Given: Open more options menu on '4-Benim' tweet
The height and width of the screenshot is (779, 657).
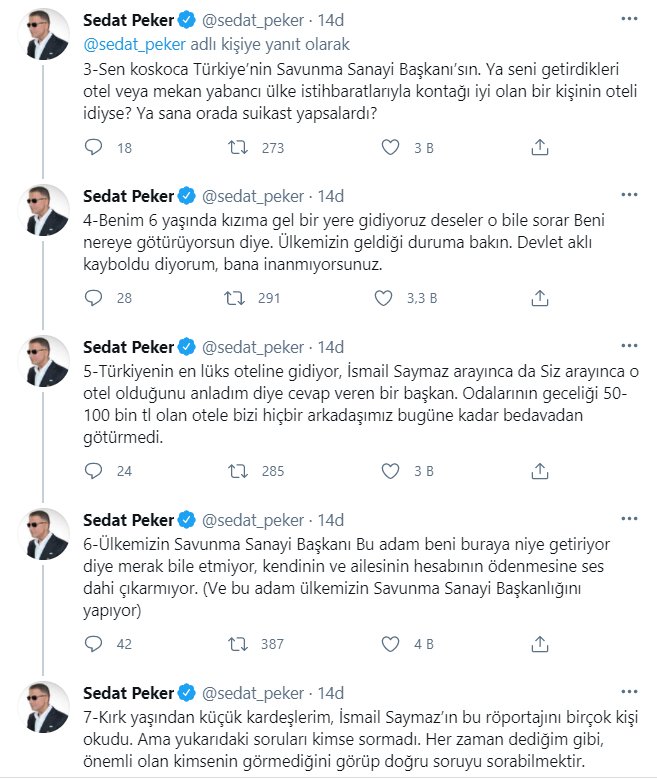Looking at the screenshot, I should [x=627, y=195].
